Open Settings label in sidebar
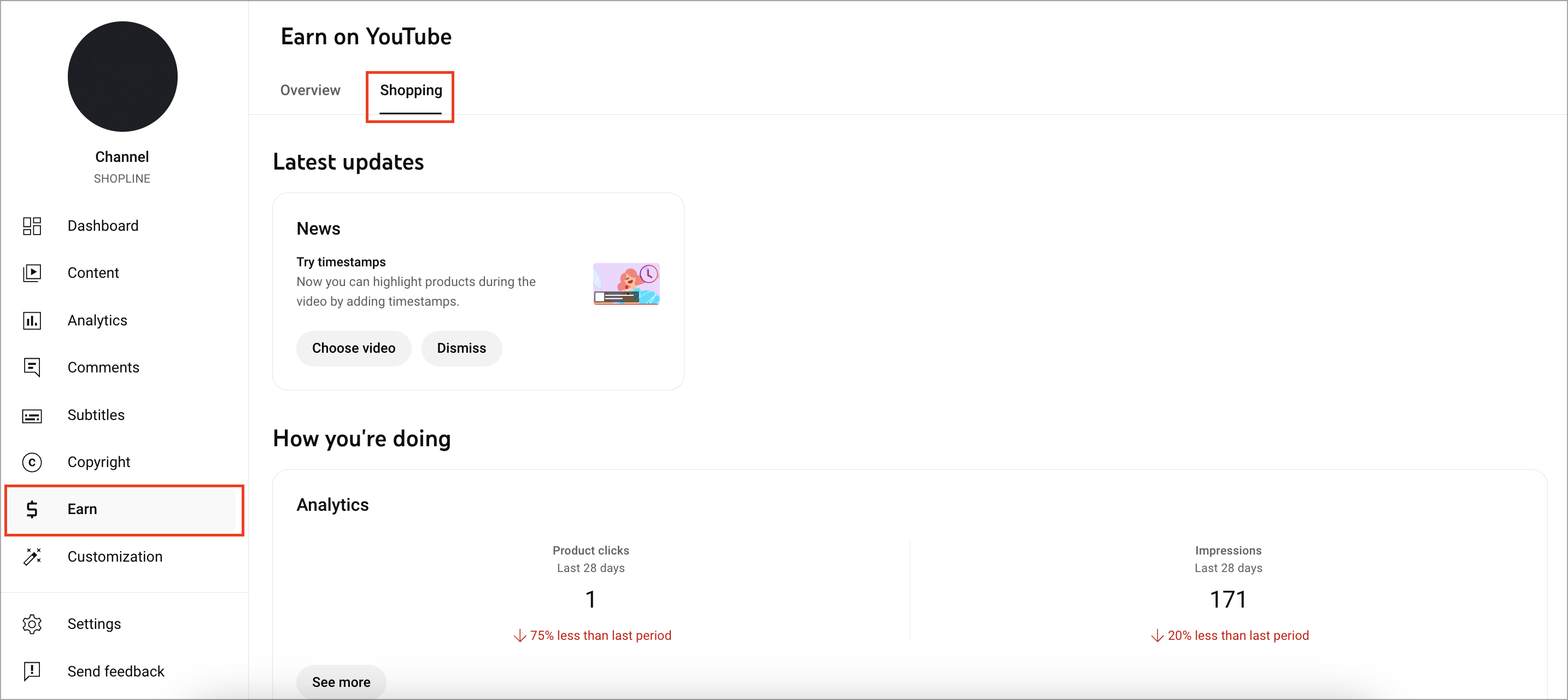The width and height of the screenshot is (1568, 700). [95, 624]
